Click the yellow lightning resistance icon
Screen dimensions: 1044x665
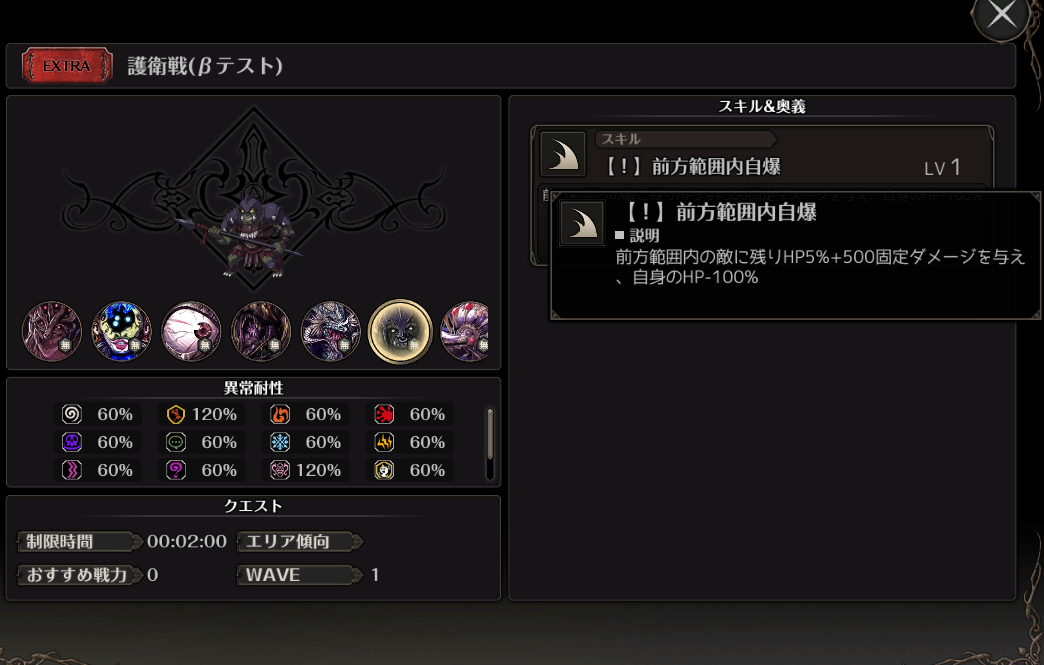pos(384,442)
